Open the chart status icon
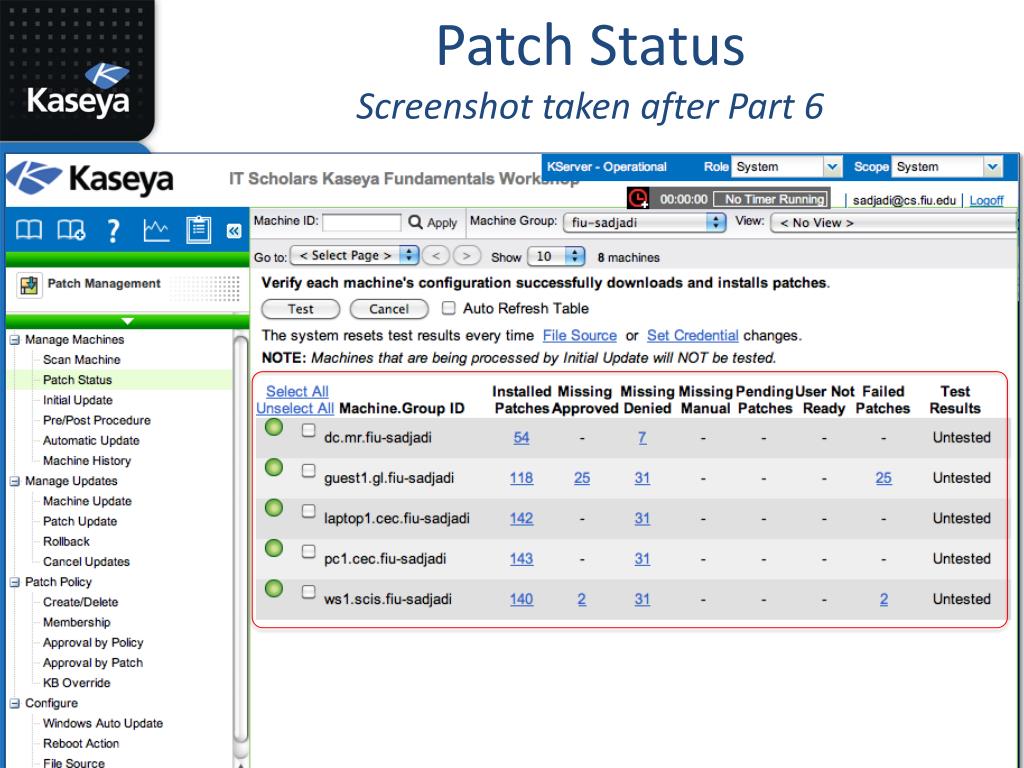The height and width of the screenshot is (768, 1024). (156, 230)
